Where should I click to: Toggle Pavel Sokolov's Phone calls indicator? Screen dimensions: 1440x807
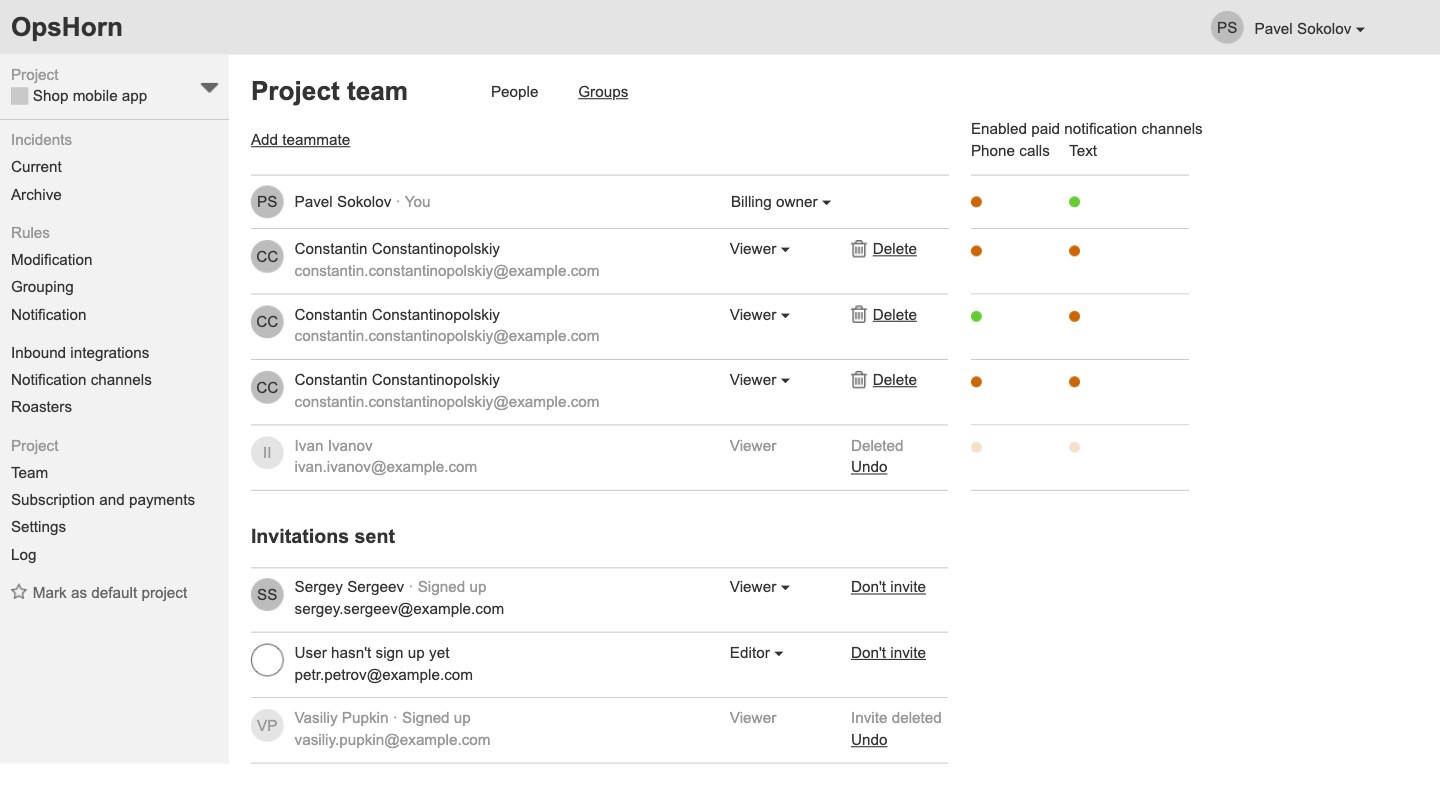click(x=976, y=202)
